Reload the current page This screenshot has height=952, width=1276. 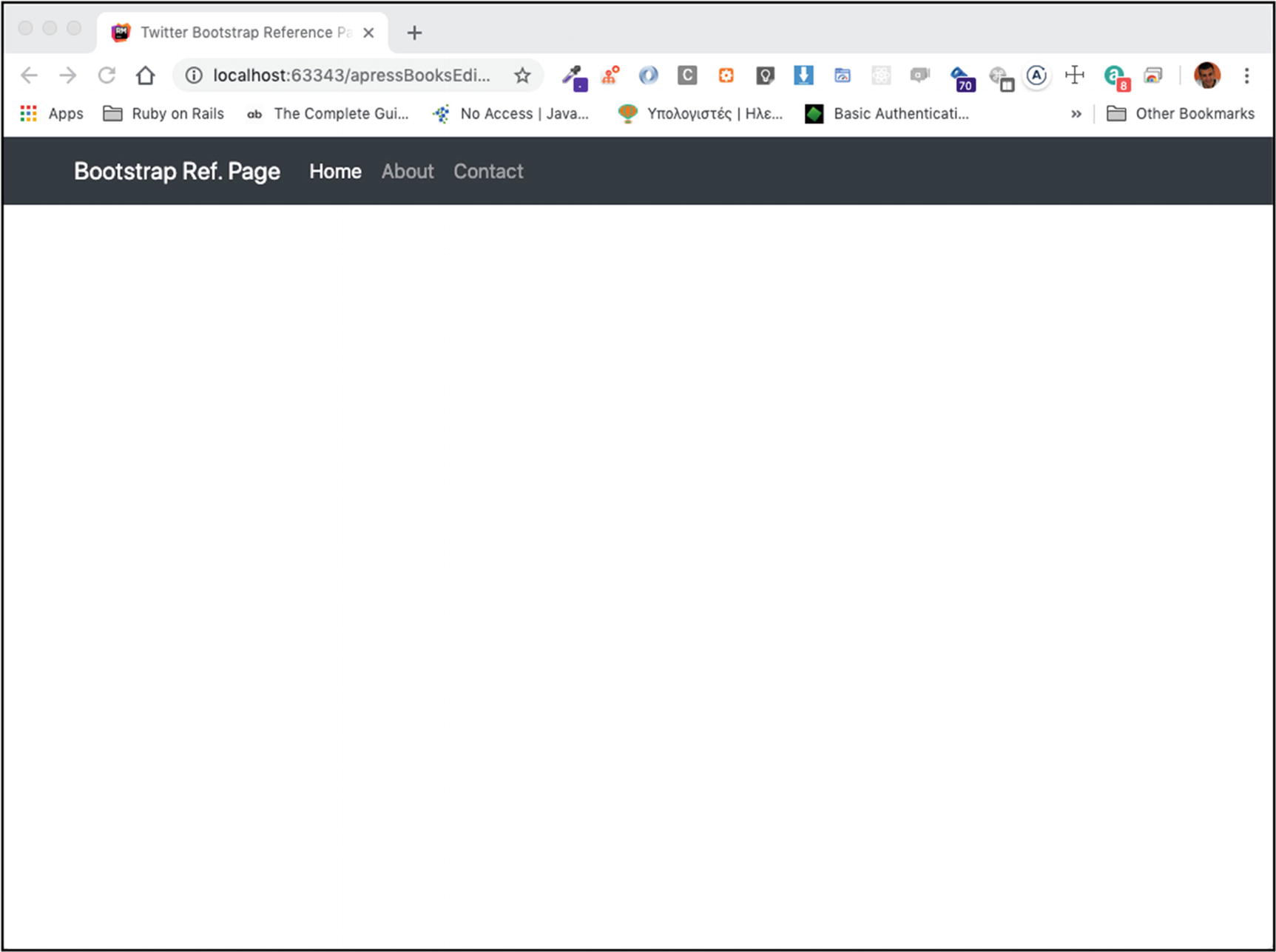click(x=107, y=75)
